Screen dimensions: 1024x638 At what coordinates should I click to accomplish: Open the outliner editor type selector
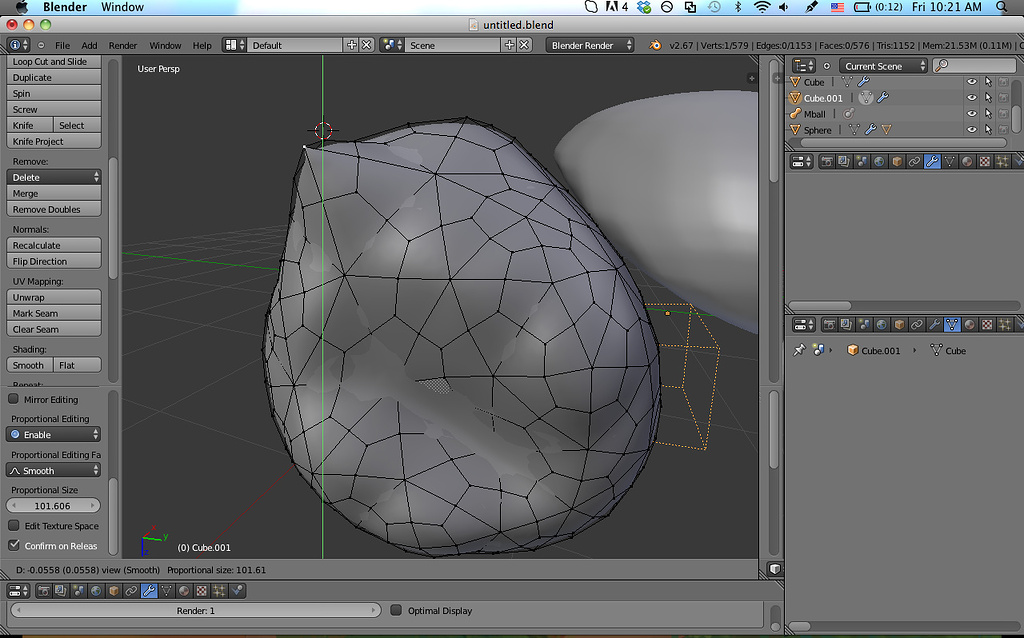click(x=804, y=66)
